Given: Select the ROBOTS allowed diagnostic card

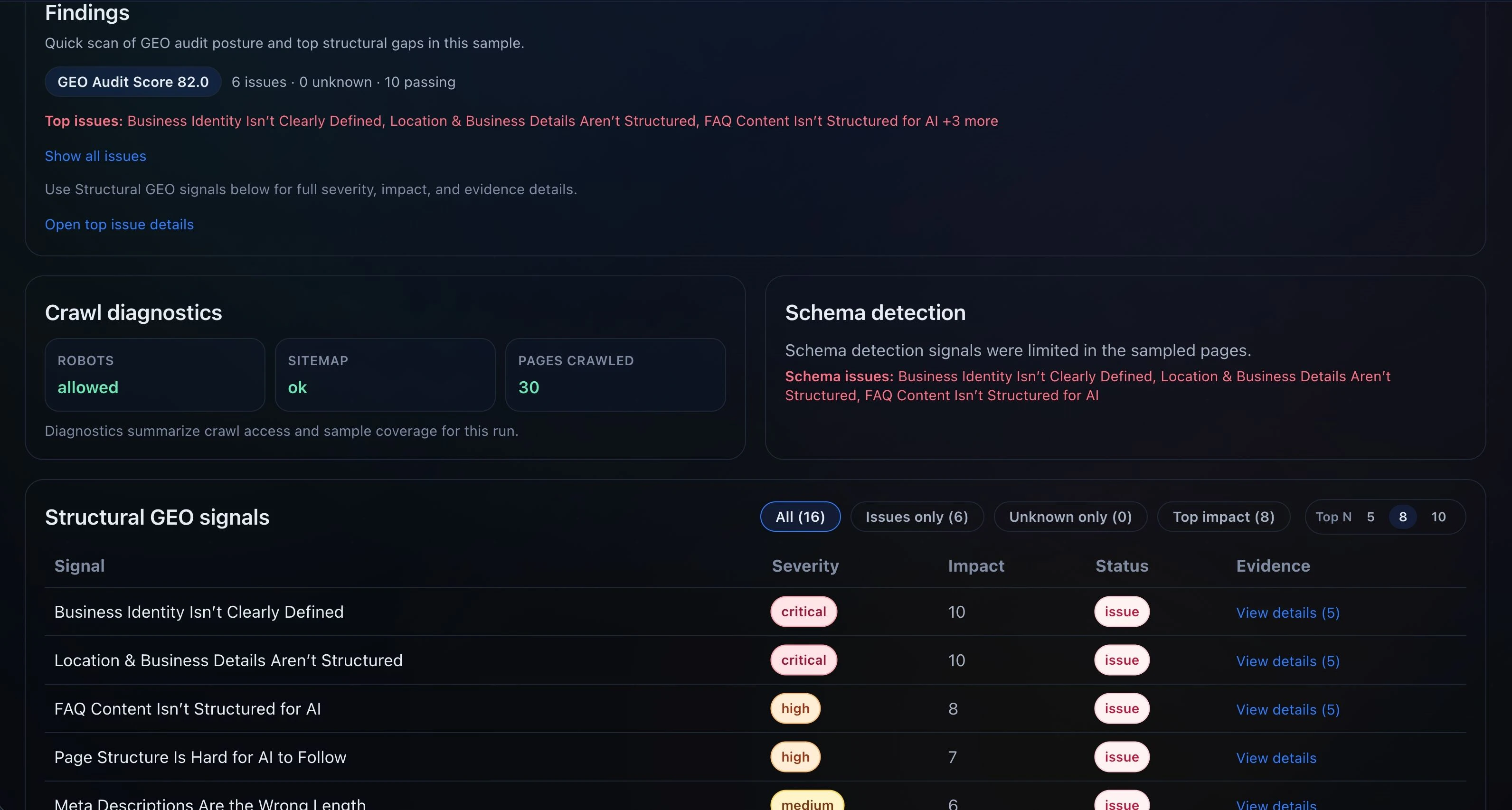Looking at the screenshot, I should [154, 375].
